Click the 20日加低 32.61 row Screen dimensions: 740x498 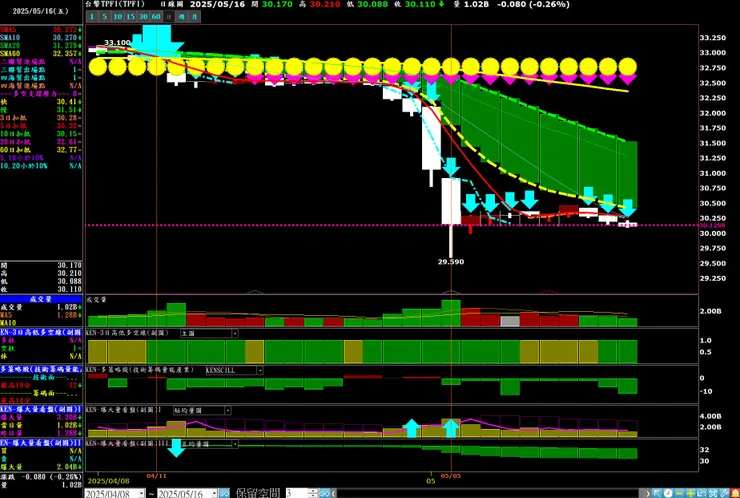click(x=41, y=142)
